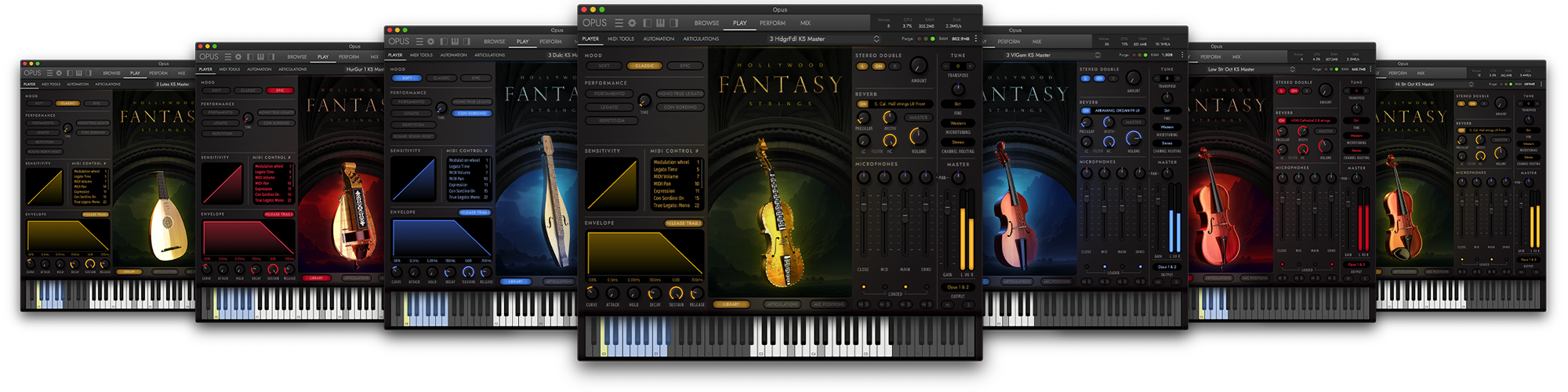The width and height of the screenshot is (1568, 392).
Task: Adjust the envelope Attack knob
Action: pos(613,293)
